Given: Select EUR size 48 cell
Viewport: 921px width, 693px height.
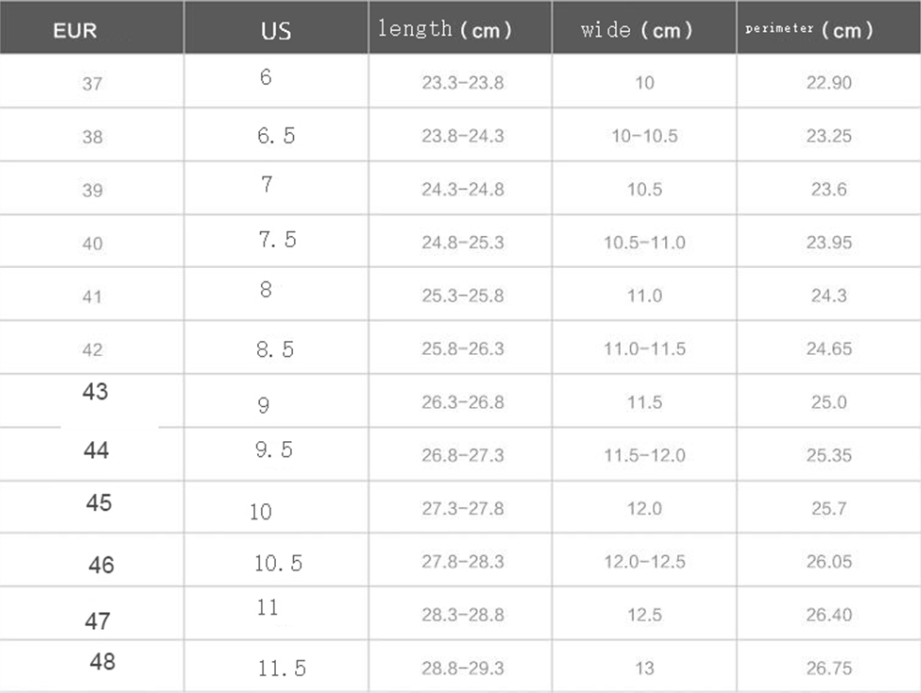Looking at the screenshot, I should point(102,661).
